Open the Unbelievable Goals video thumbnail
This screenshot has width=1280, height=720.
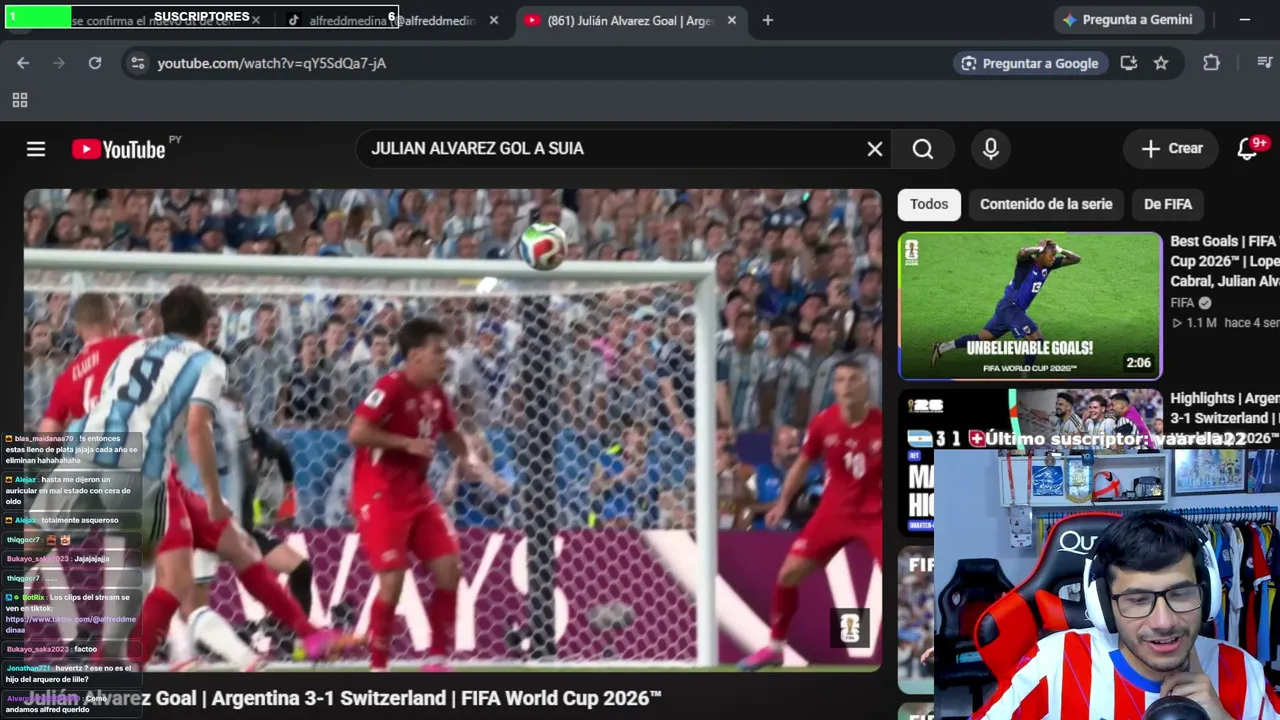(x=1030, y=306)
